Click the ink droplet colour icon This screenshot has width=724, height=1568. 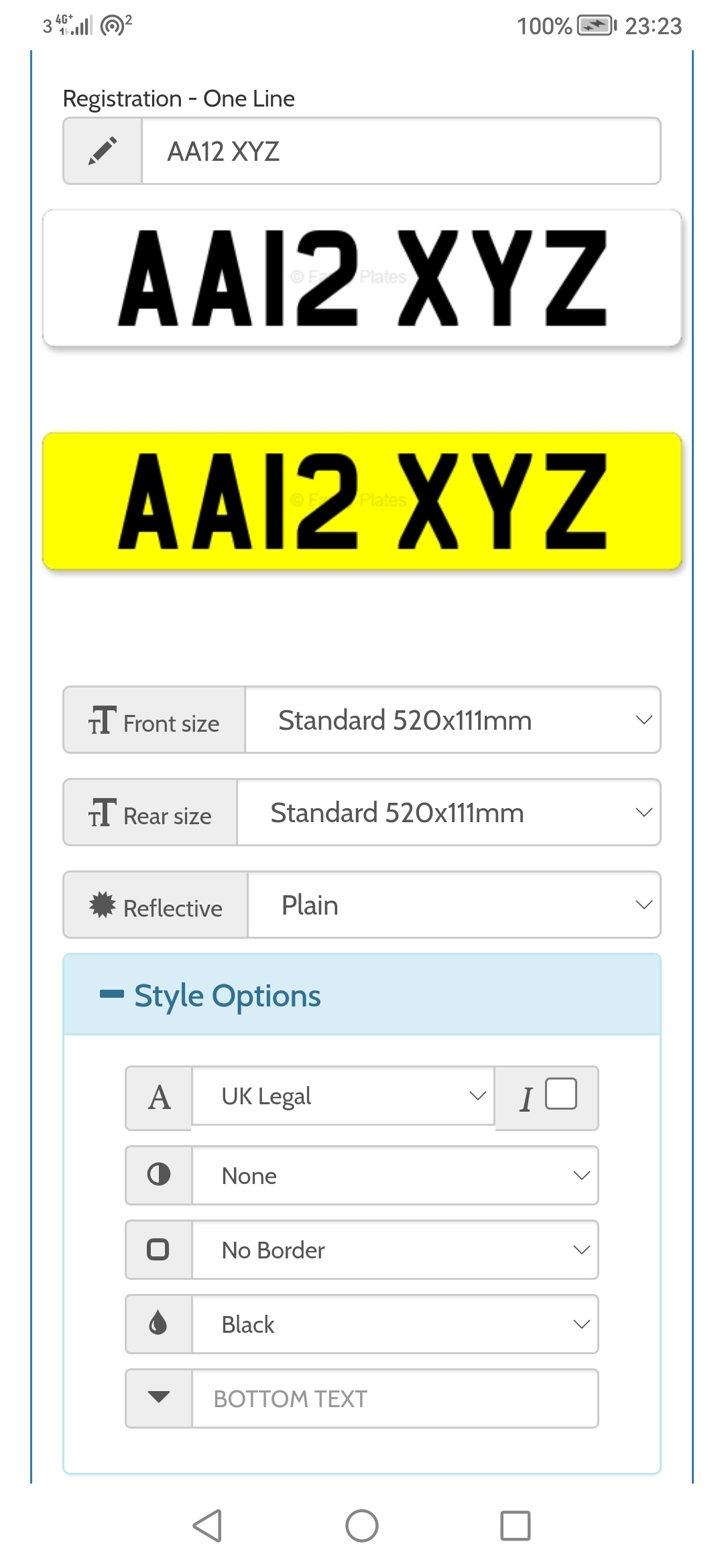tap(158, 1323)
